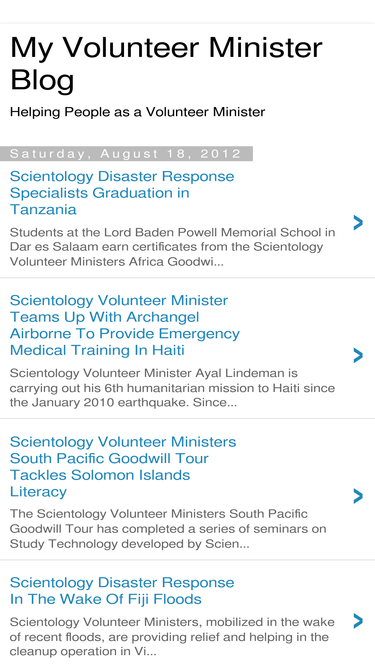Open the My Volunteer Minister Blog title

point(166,63)
